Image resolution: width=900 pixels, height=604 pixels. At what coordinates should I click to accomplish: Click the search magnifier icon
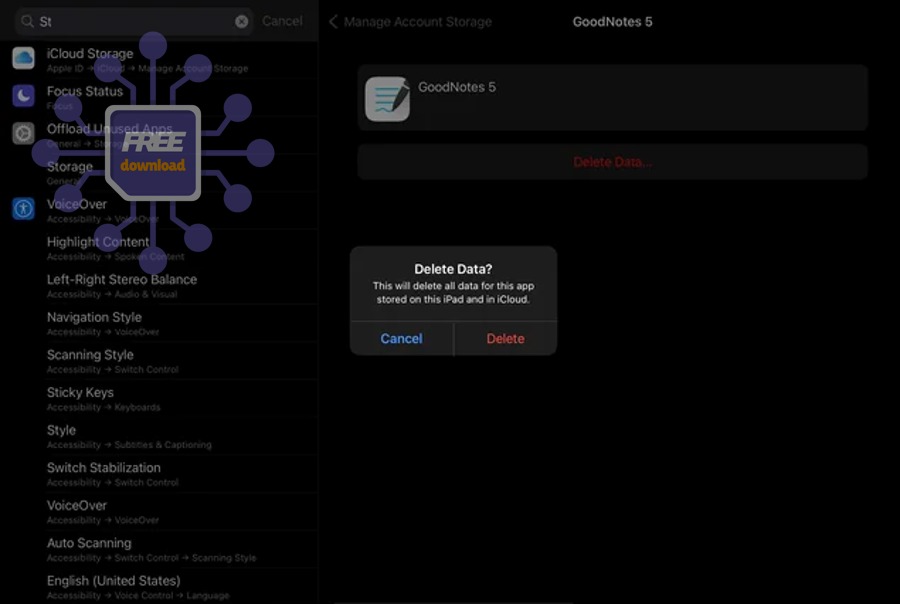coord(27,22)
